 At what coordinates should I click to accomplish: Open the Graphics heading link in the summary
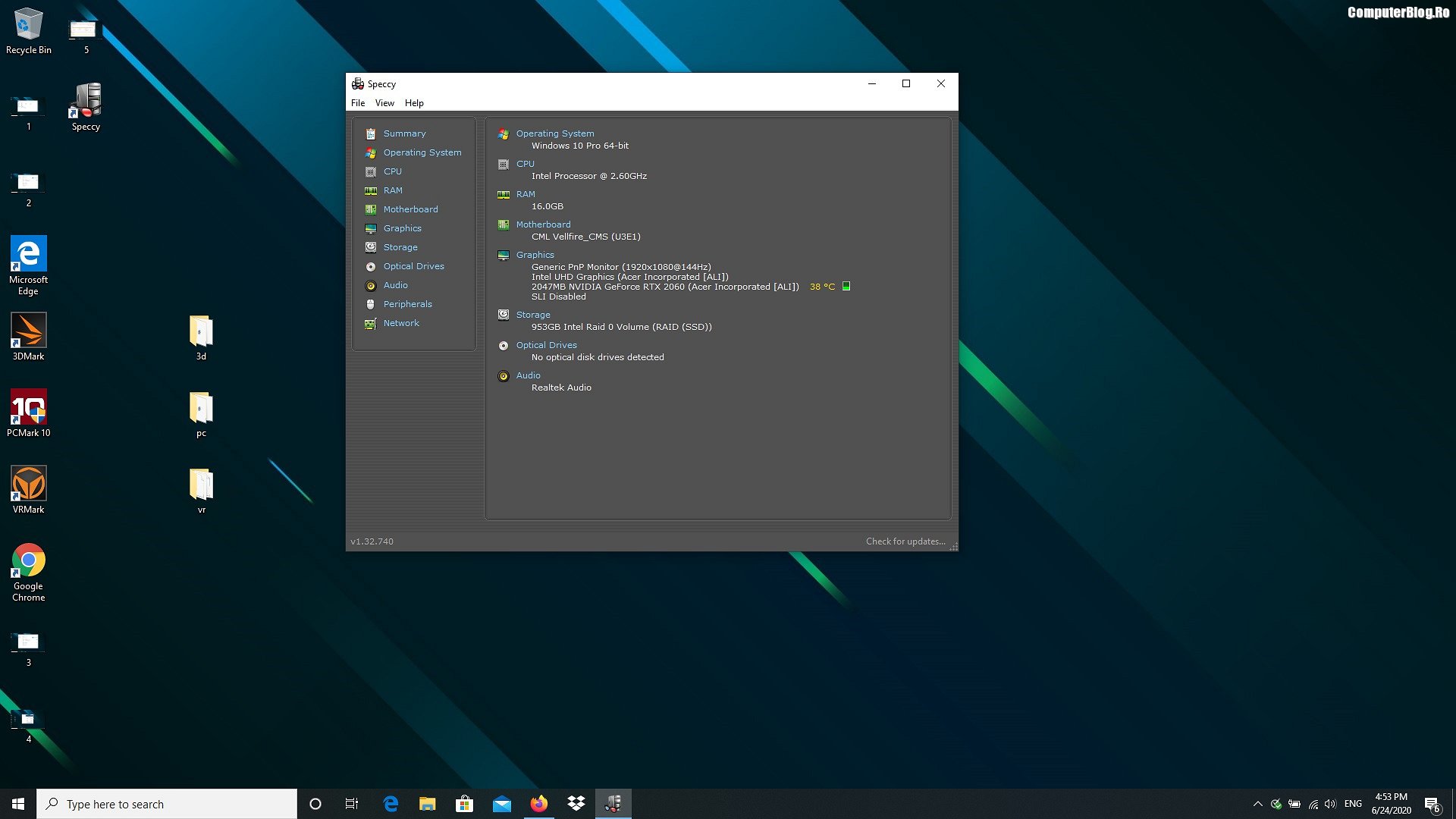535,255
